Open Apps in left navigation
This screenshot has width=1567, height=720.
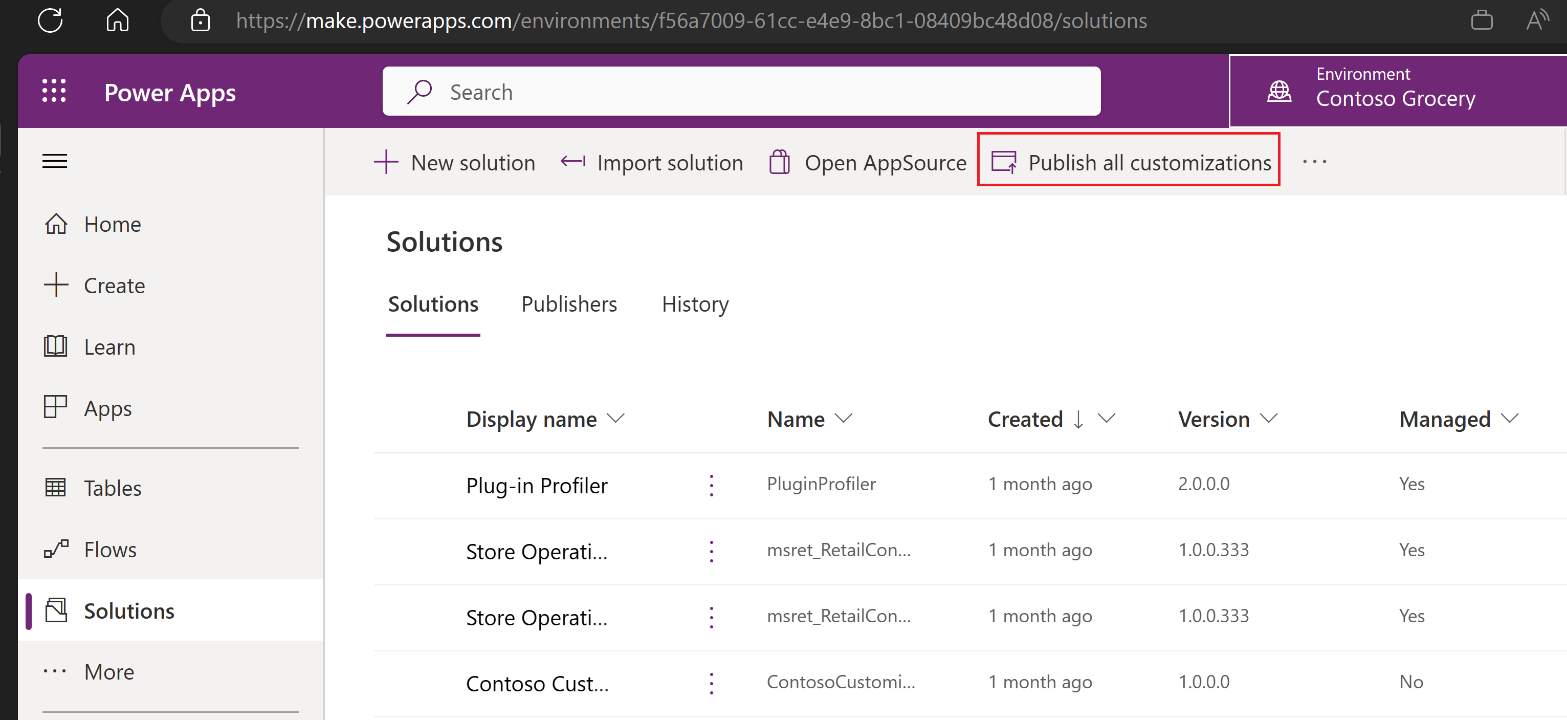point(170,408)
